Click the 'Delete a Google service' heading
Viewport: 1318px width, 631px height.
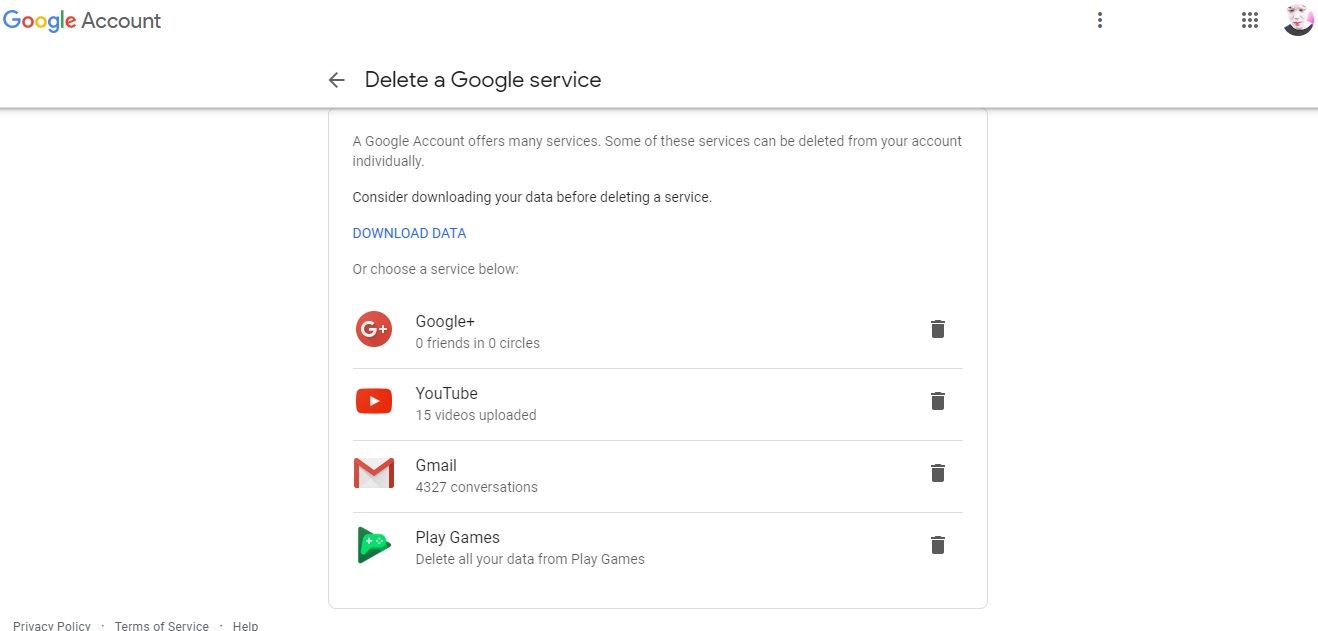(x=483, y=80)
